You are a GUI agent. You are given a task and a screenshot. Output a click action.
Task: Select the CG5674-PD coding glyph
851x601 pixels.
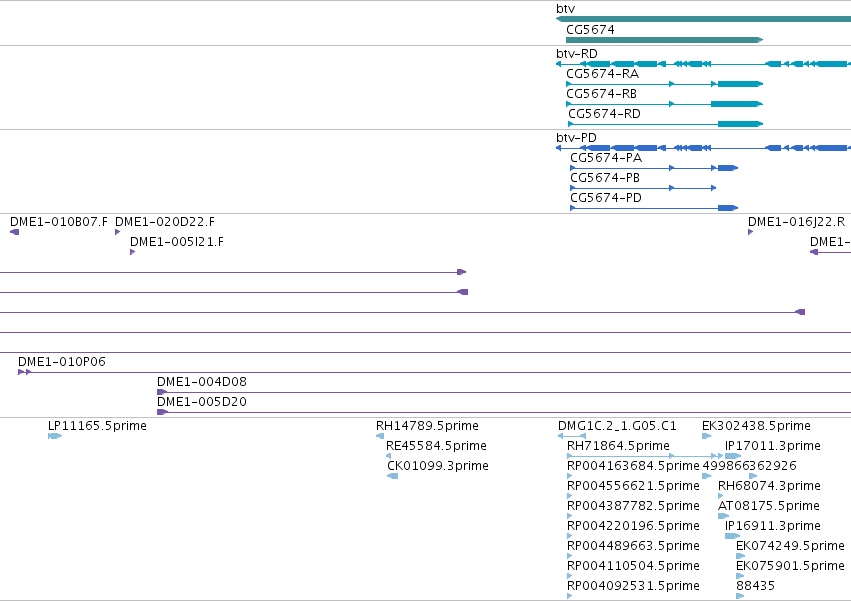(654, 208)
